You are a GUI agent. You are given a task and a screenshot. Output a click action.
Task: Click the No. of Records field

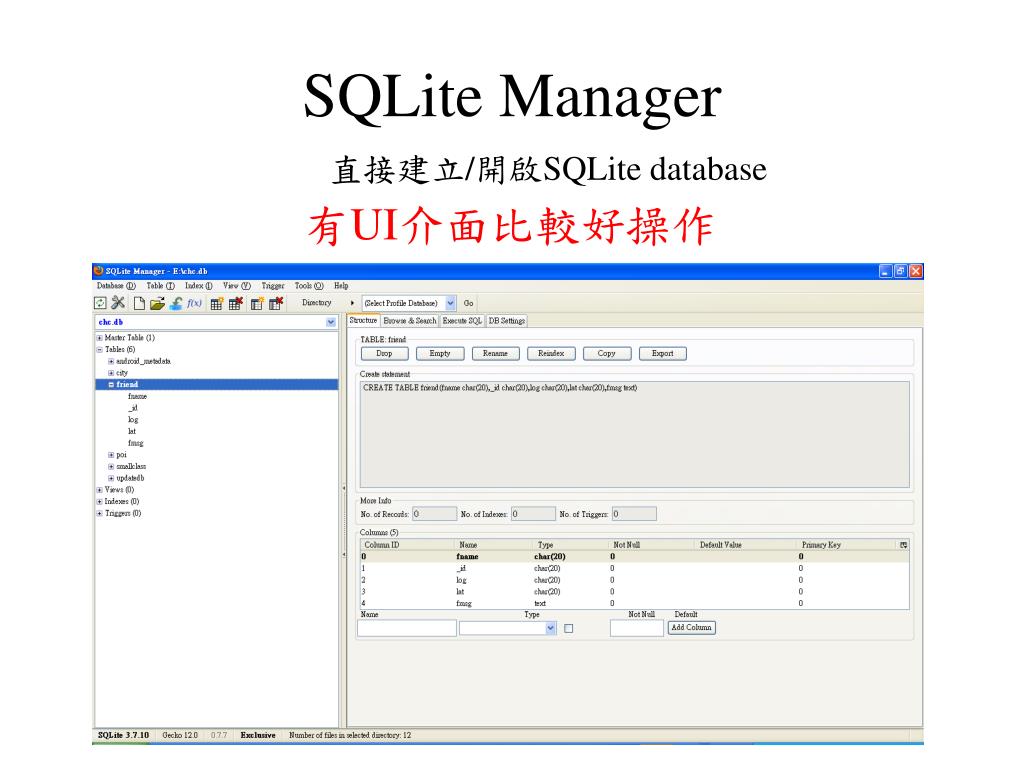tap(435, 515)
